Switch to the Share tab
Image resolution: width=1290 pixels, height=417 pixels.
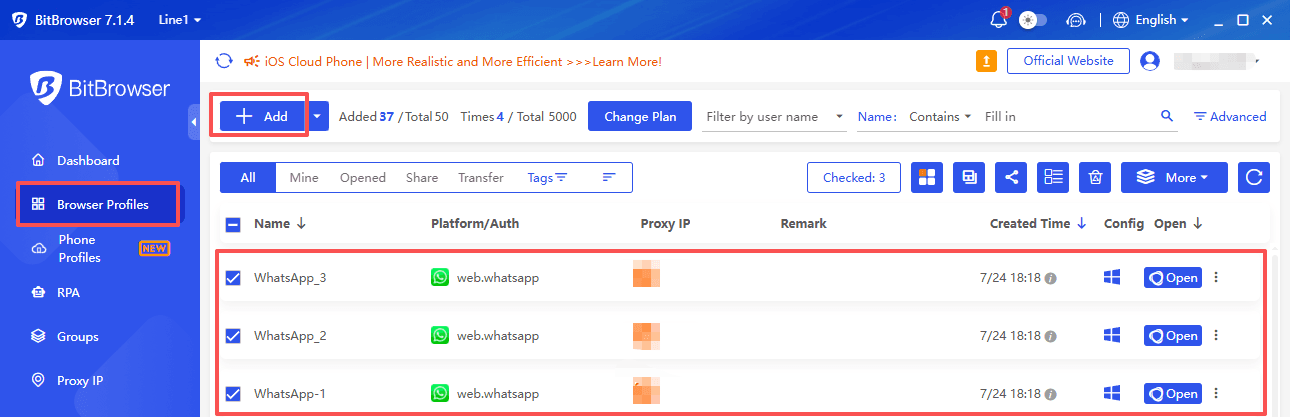(x=422, y=177)
